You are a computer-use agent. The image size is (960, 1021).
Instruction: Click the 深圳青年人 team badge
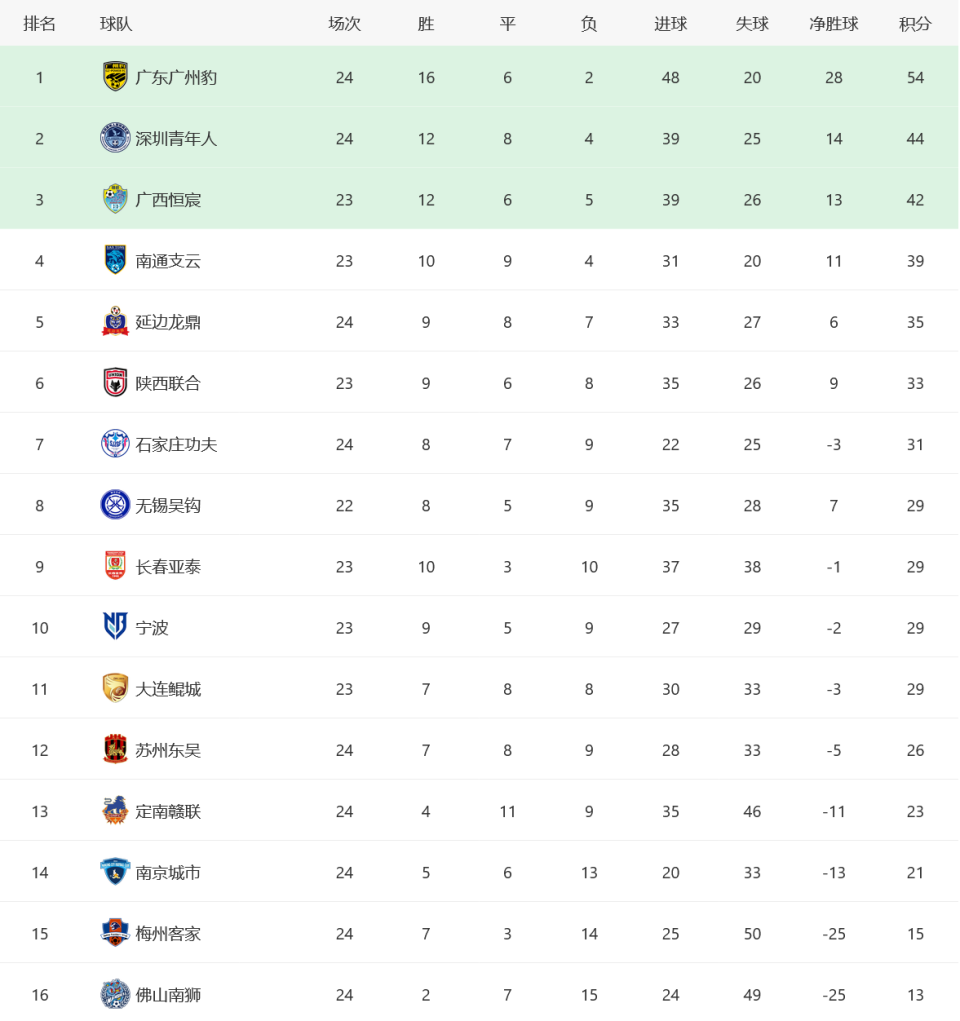115,138
